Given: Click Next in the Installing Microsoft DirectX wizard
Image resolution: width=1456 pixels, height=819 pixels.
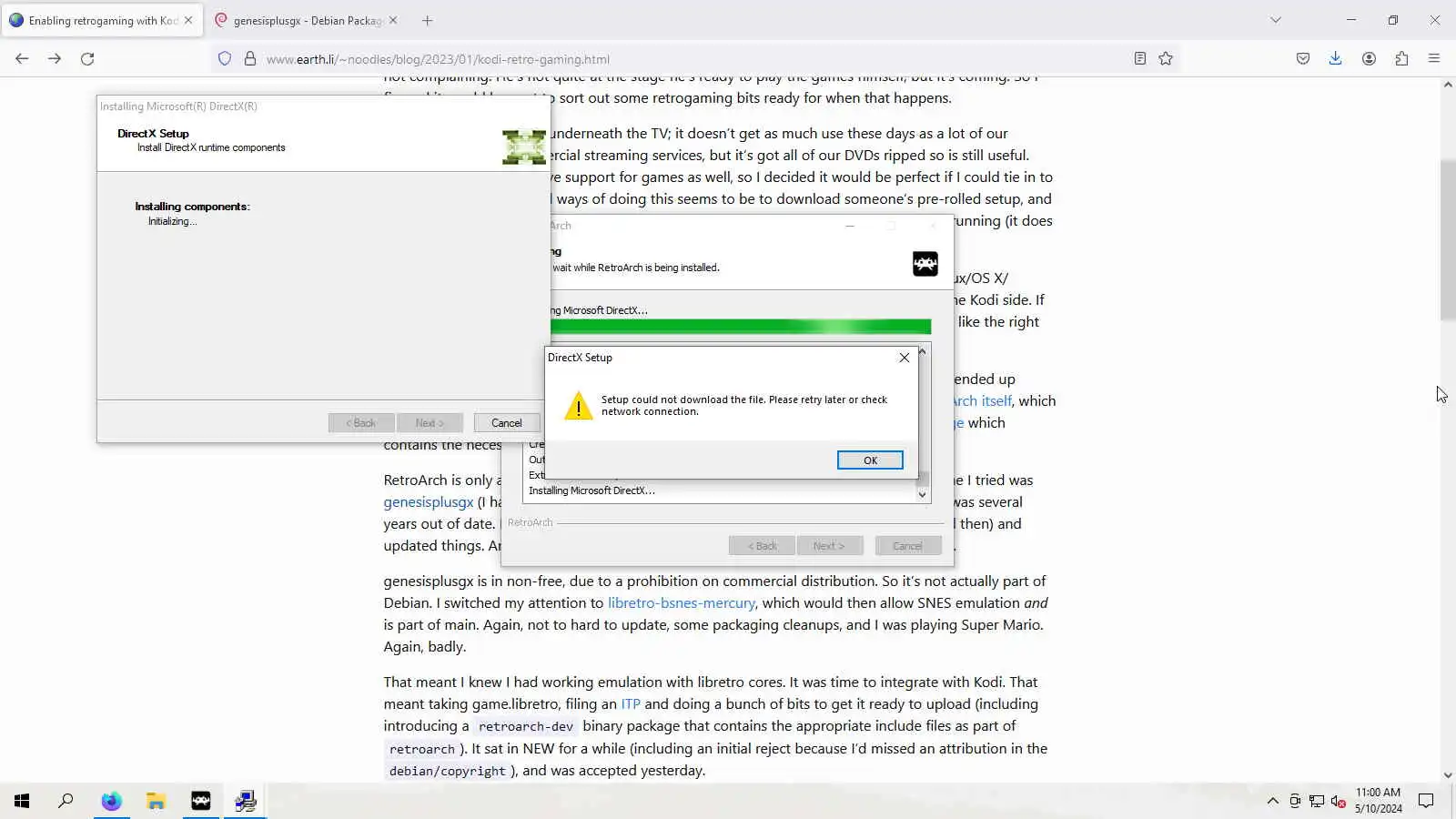Looking at the screenshot, I should [x=430, y=423].
